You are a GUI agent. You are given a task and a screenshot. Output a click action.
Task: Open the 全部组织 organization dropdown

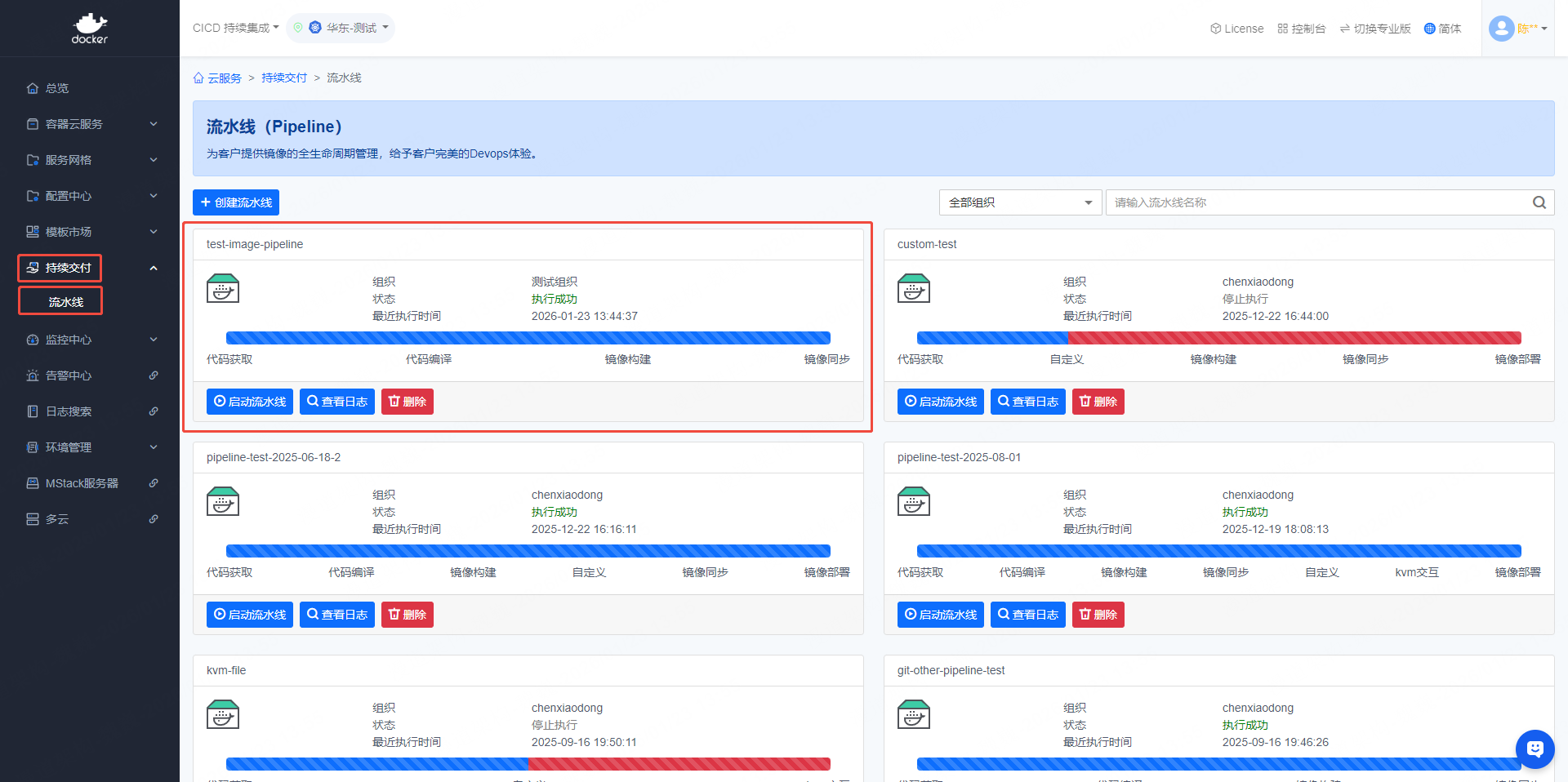pos(1020,202)
